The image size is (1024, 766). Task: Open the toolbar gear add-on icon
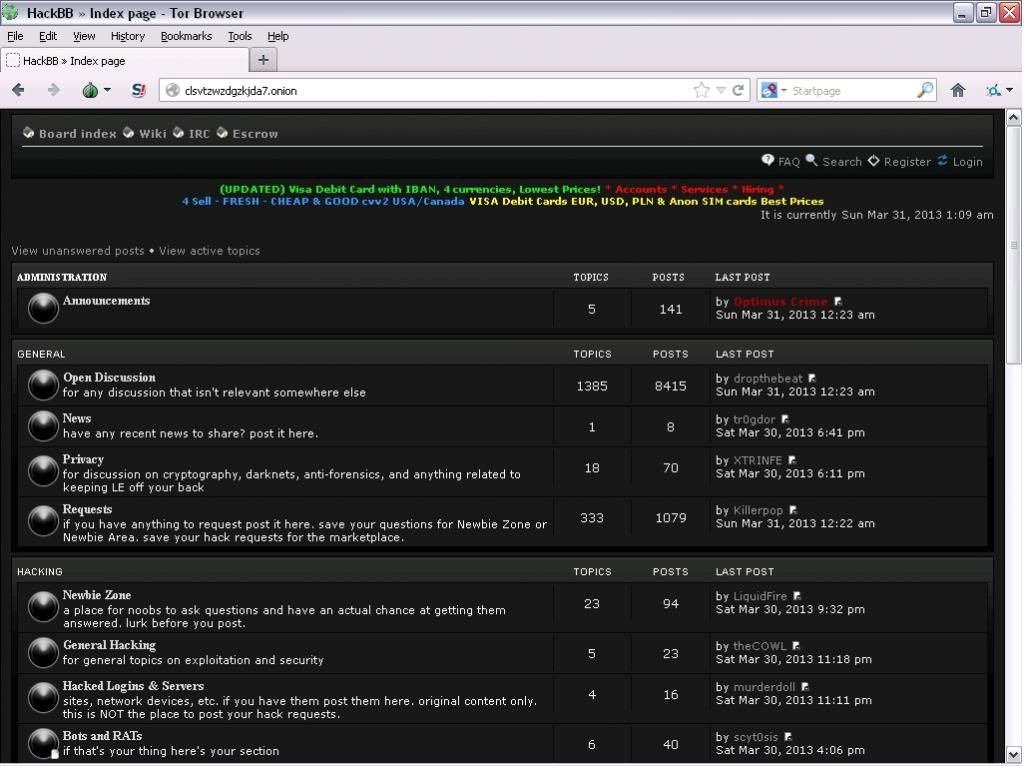point(993,90)
